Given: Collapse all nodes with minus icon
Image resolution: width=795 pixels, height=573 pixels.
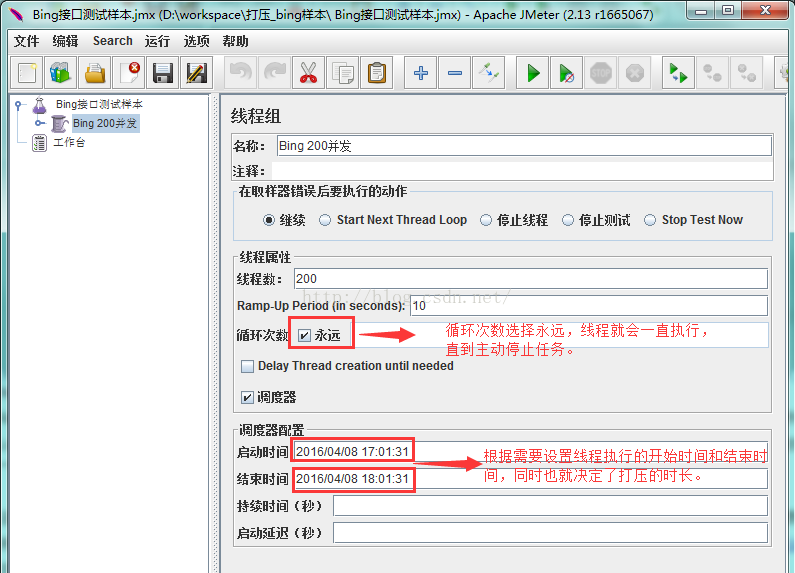Looking at the screenshot, I should coord(455,73).
